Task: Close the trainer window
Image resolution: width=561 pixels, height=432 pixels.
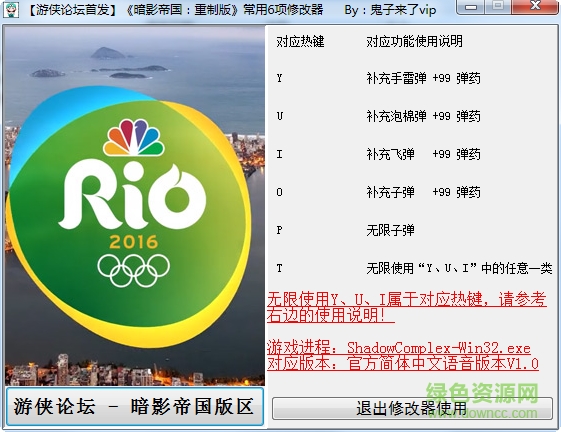Action: point(535,7)
